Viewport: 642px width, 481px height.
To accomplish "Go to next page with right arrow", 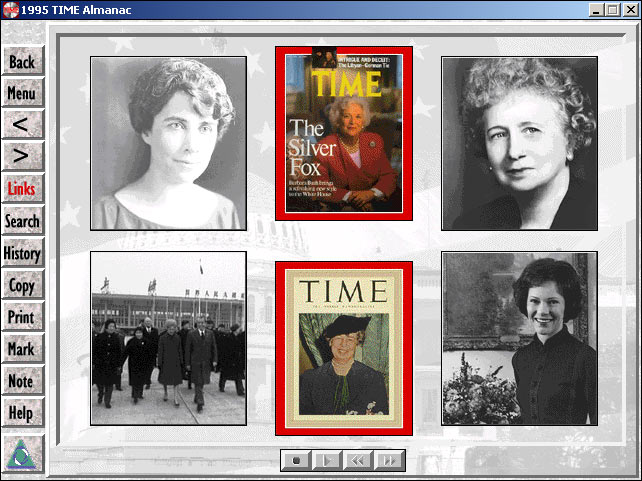I will click(22, 157).
